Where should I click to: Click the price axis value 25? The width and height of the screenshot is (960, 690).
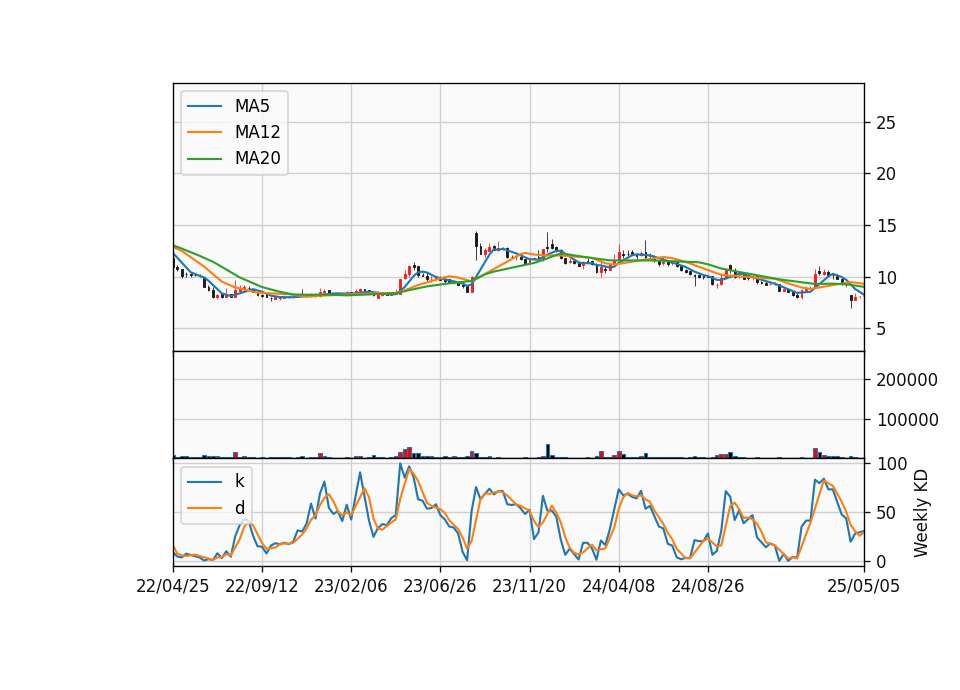tap(886, 123)
